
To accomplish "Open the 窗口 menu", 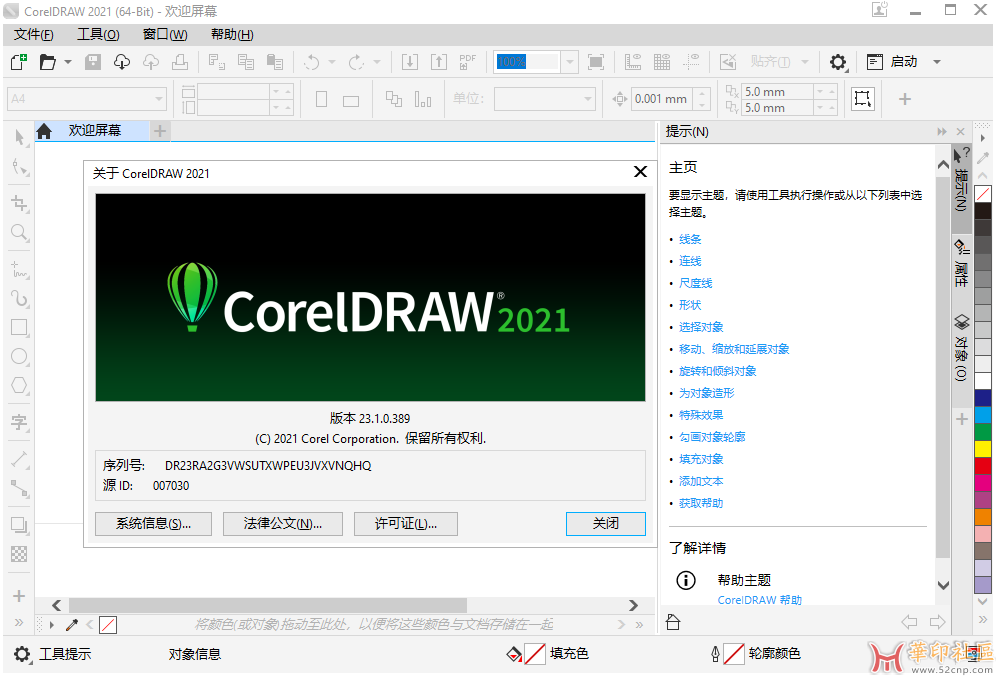I will point(165,34).
